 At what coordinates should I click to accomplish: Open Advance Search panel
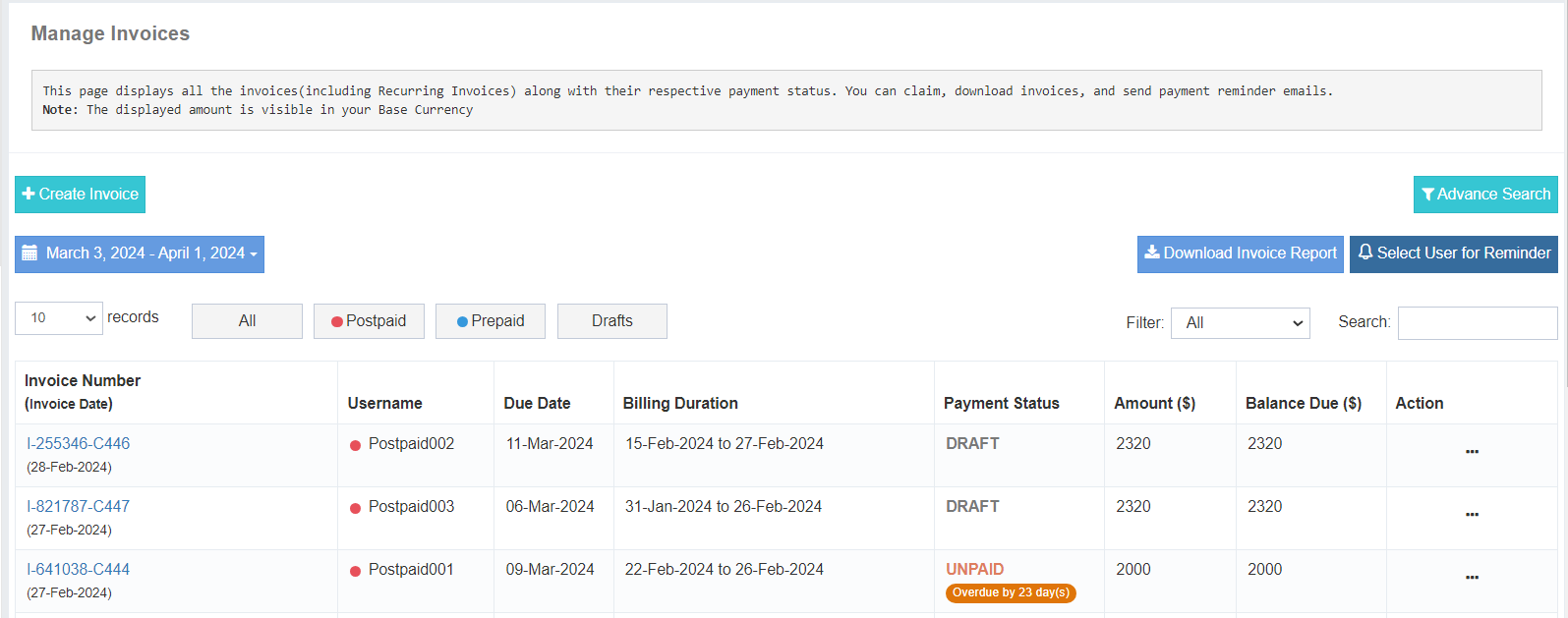1485,195
